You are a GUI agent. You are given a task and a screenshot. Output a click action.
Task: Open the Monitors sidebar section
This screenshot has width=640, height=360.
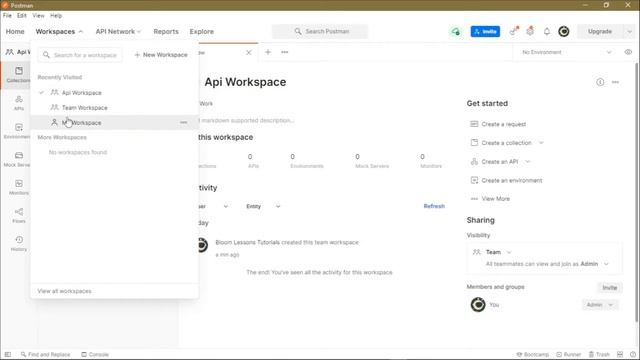click(x=18, y=187)
